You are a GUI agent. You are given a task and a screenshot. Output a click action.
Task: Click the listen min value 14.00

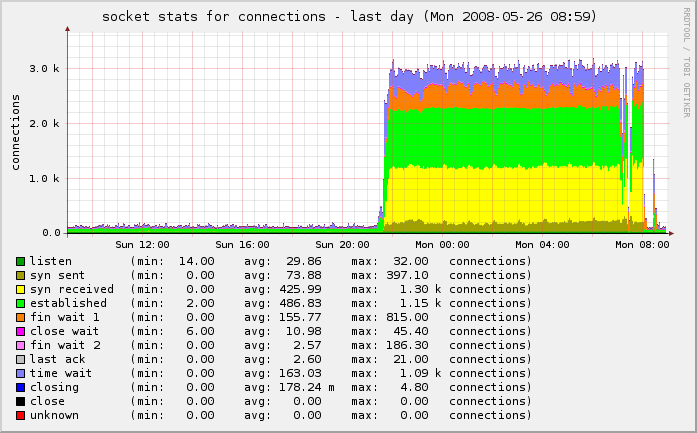[196, 261]
